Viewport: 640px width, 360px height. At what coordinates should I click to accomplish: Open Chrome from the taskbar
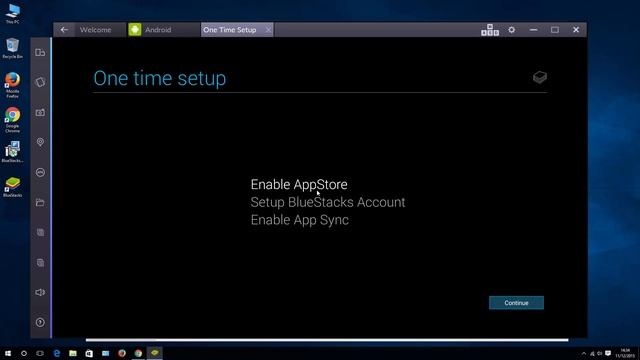click(138, 353)
